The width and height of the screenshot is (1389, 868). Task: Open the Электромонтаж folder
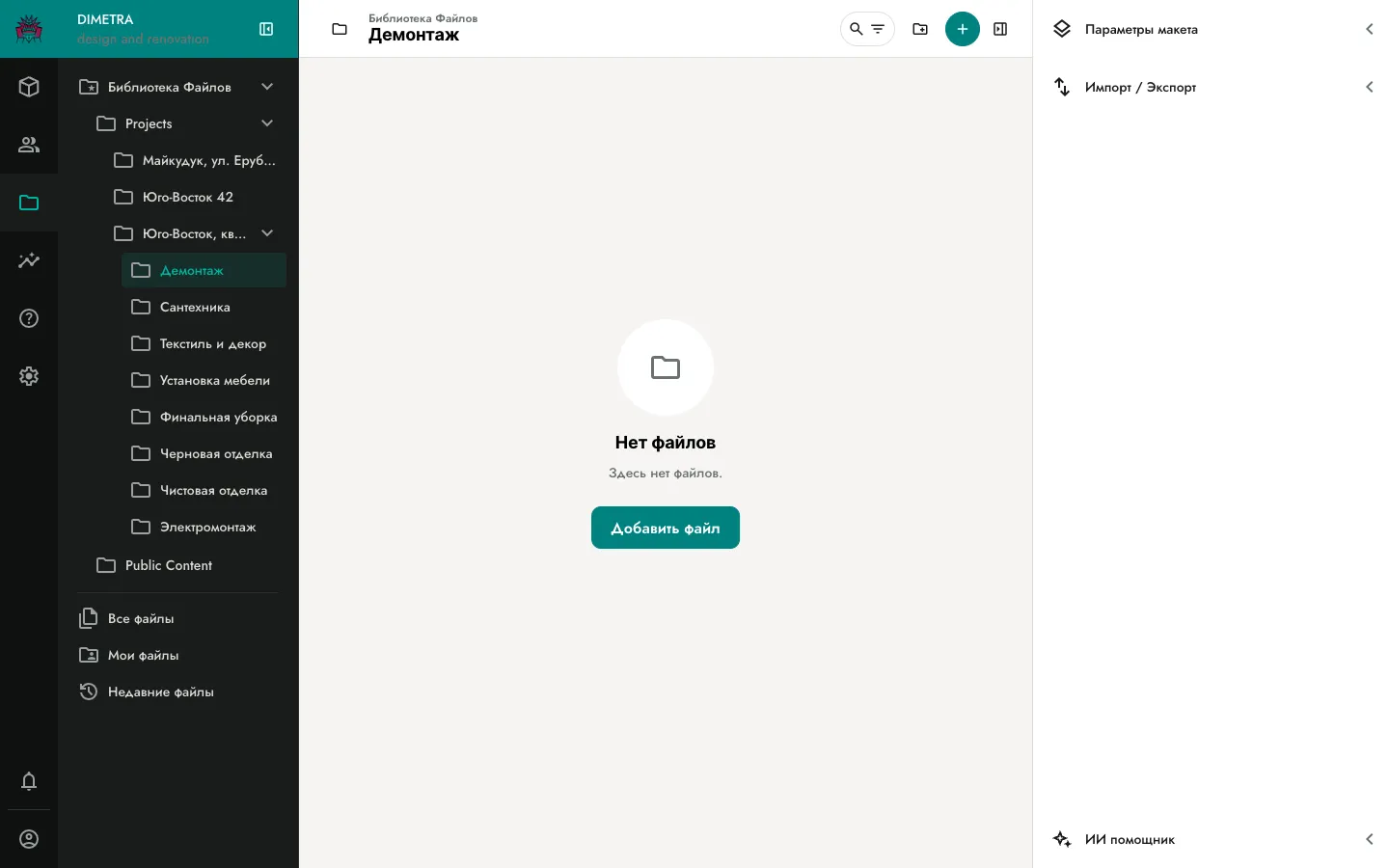(x=204, y=527)
